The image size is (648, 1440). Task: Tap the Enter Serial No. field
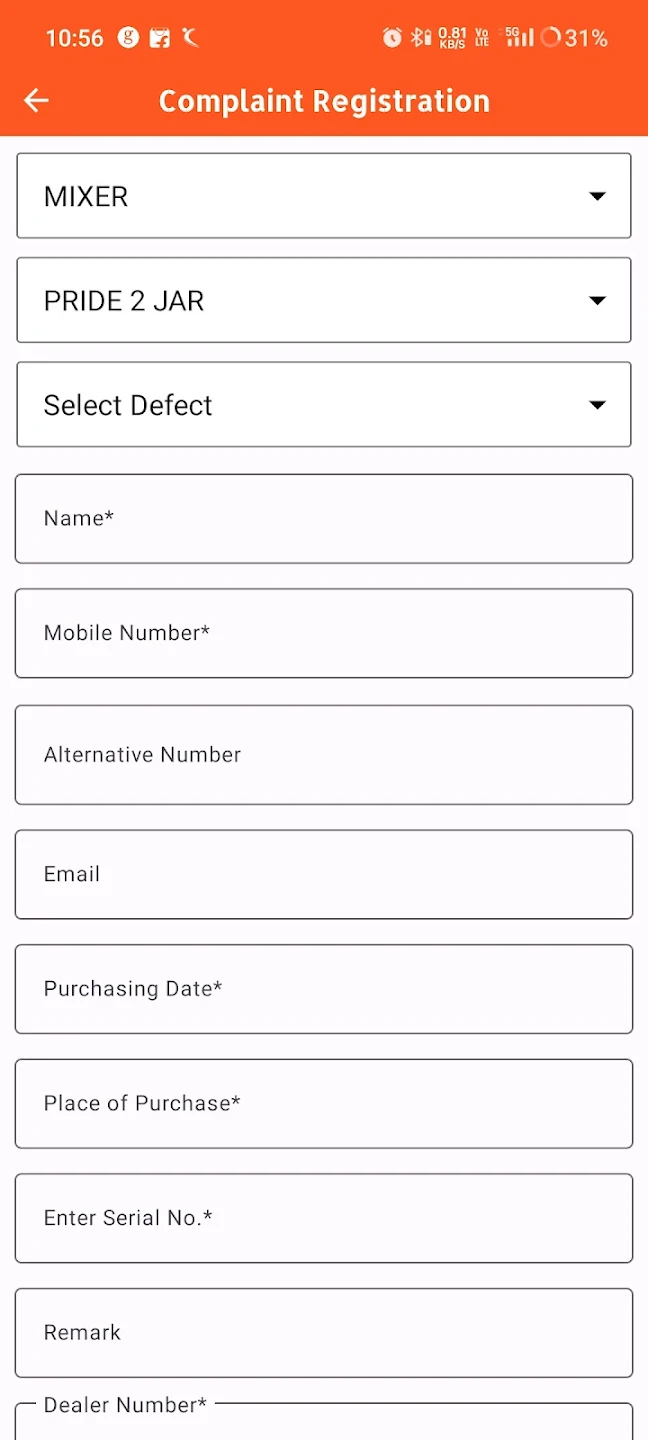(324, 1218)
